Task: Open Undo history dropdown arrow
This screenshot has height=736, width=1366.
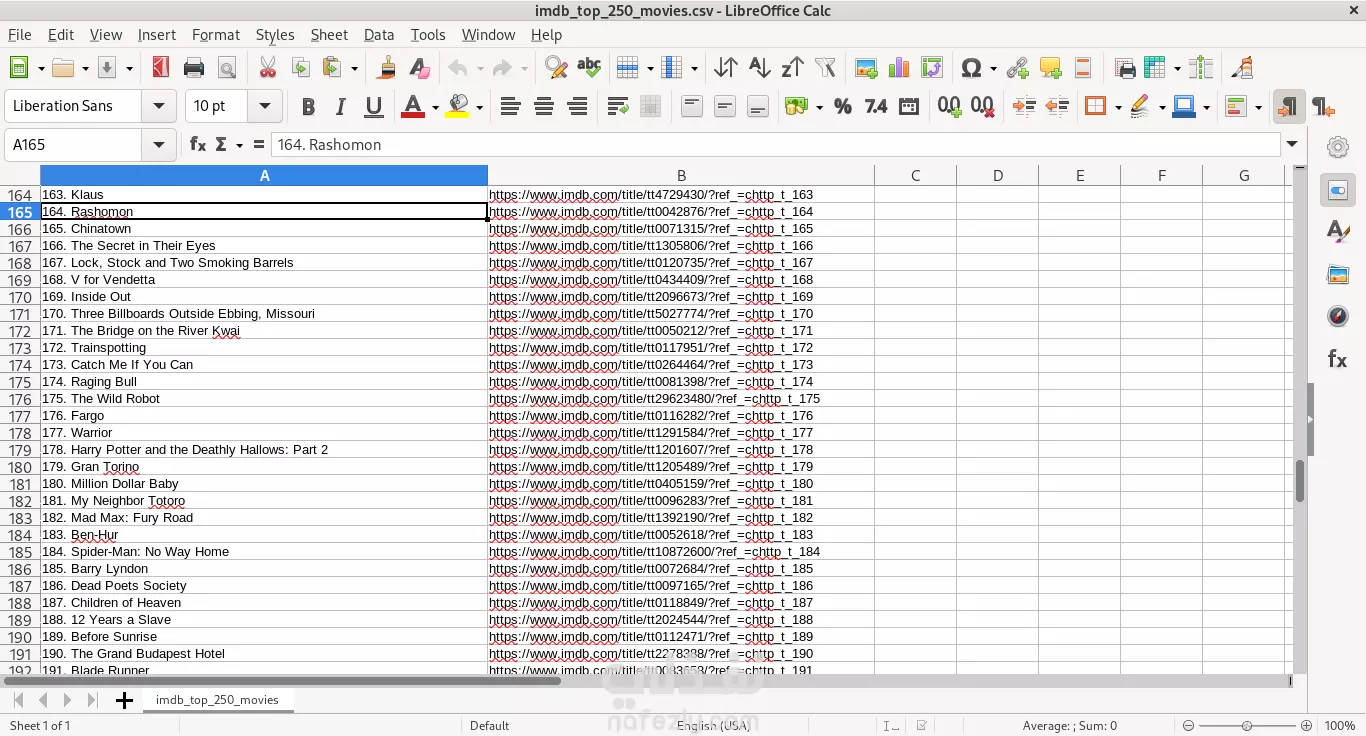Action: [x=479, y=69]
